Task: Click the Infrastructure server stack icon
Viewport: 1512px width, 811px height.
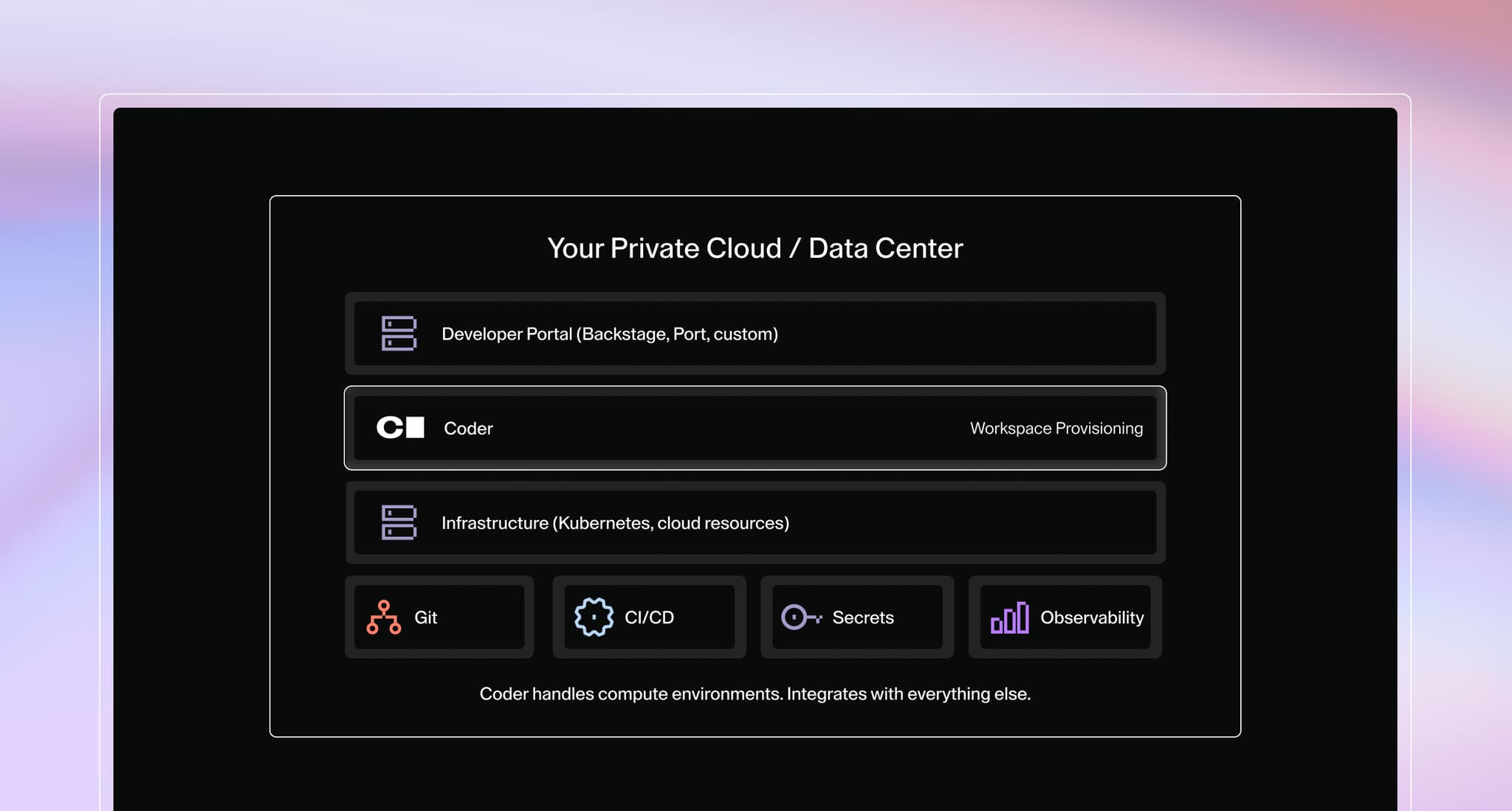Action: (399, 523)
